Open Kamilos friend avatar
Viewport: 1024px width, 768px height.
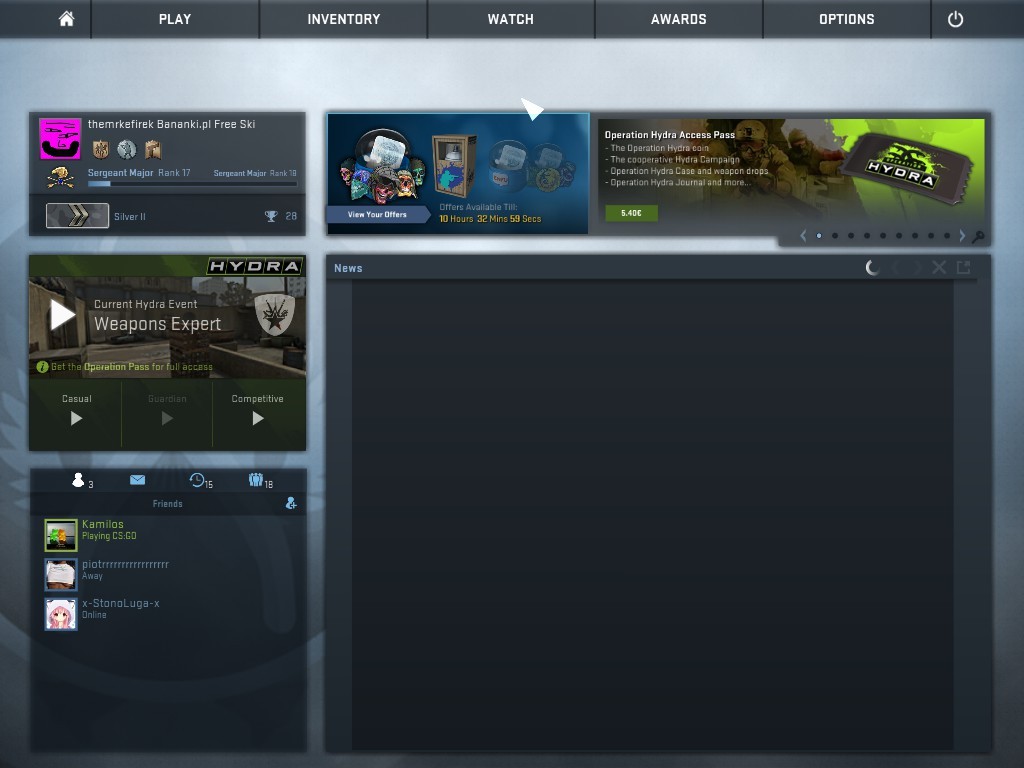tap(61, 535)
